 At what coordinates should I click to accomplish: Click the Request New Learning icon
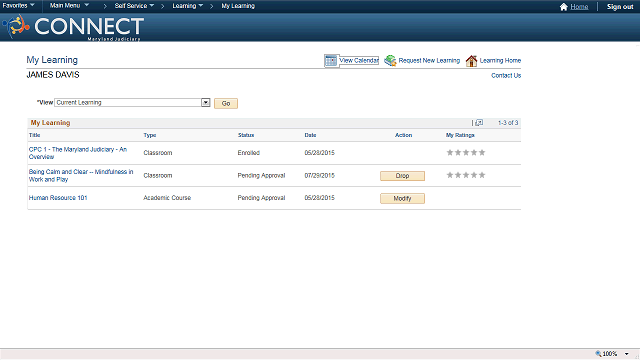(390, 60)
